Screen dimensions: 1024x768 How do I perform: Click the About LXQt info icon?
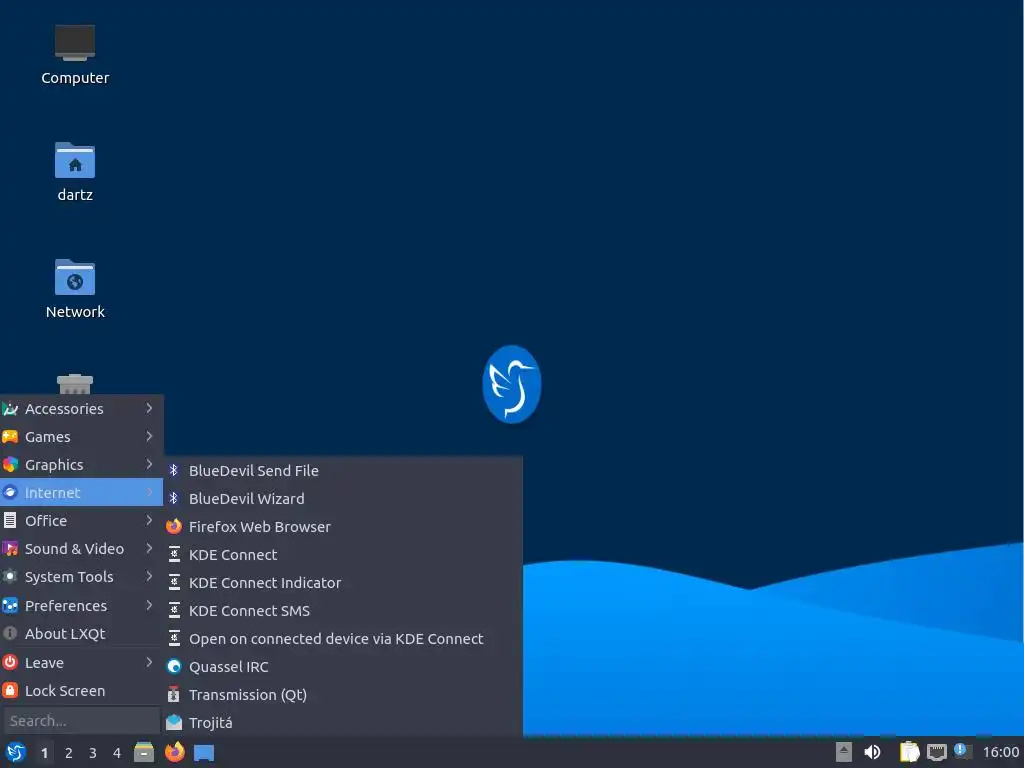click(x=10, y=633)
